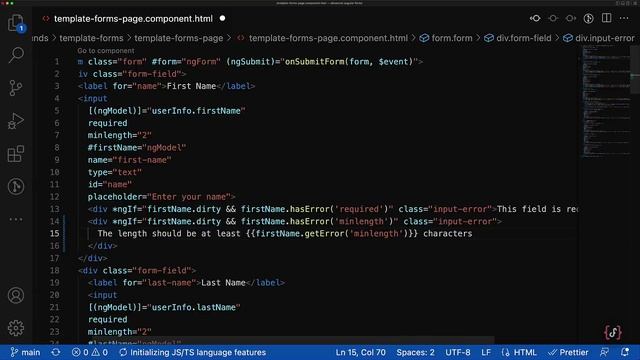Click Prettier status item
The width and height of the screenshot is (640, 360).
click(x=568, y=352)
